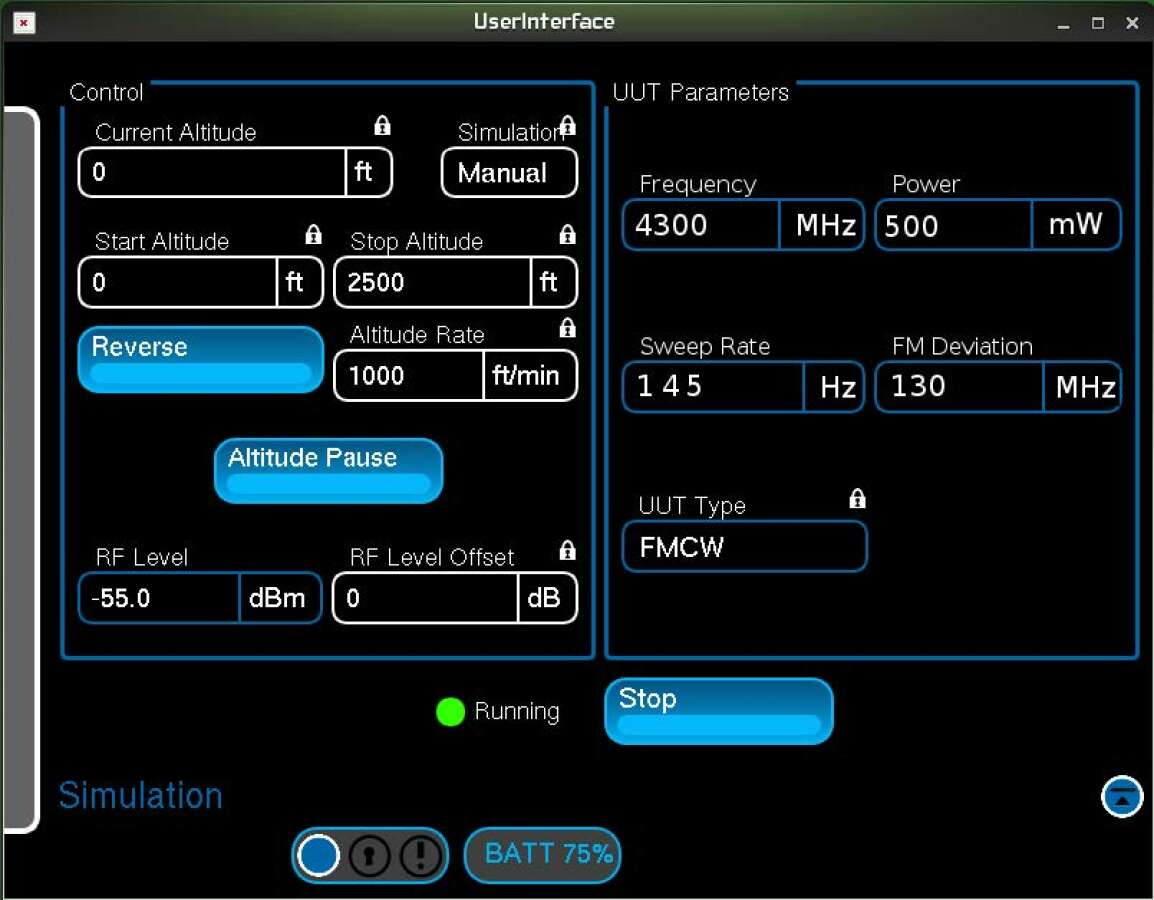1154x900 pixels.
Task: Maximize the UserInterface window
Action: point(1097,24)
